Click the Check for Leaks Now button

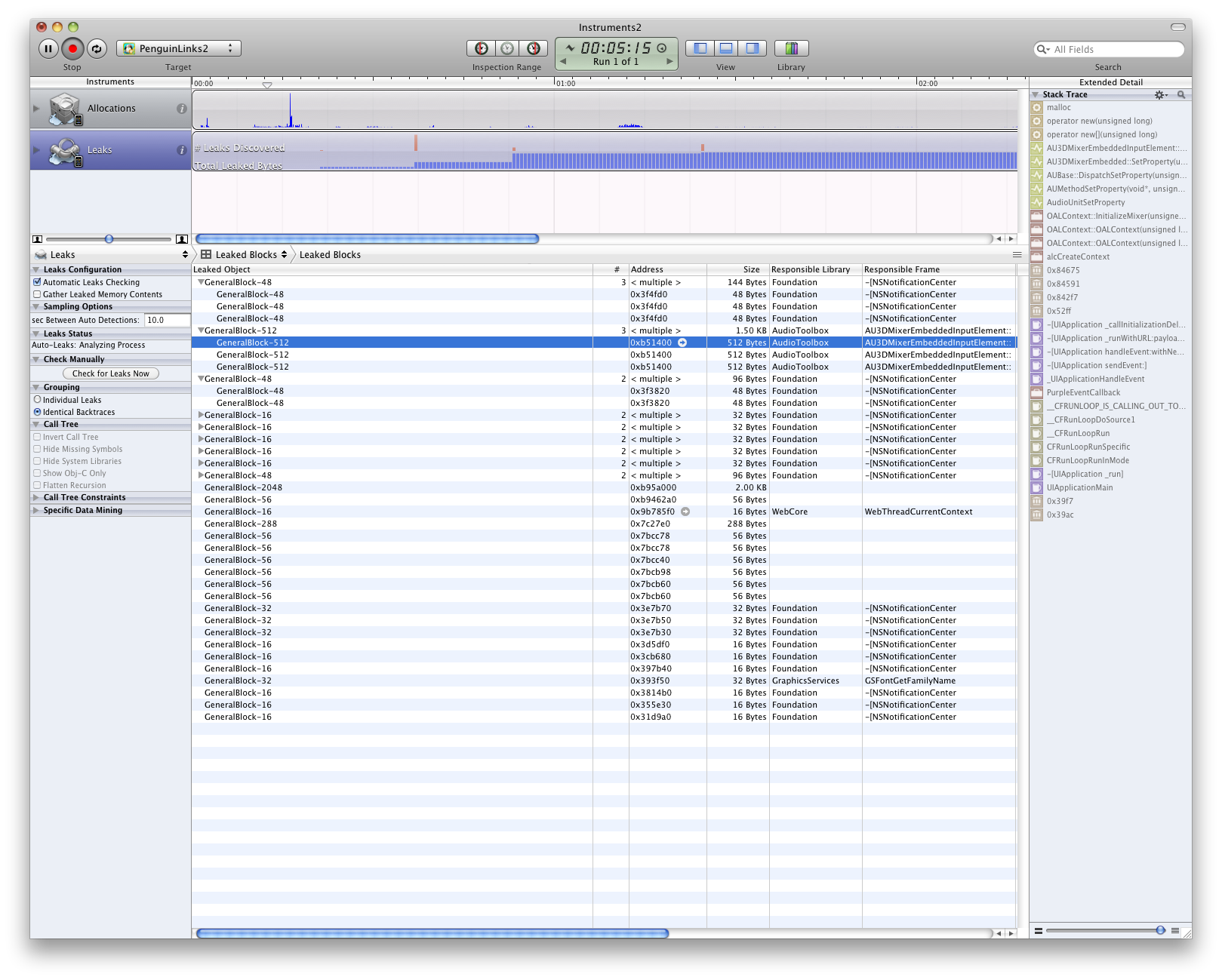pos(111,373)
